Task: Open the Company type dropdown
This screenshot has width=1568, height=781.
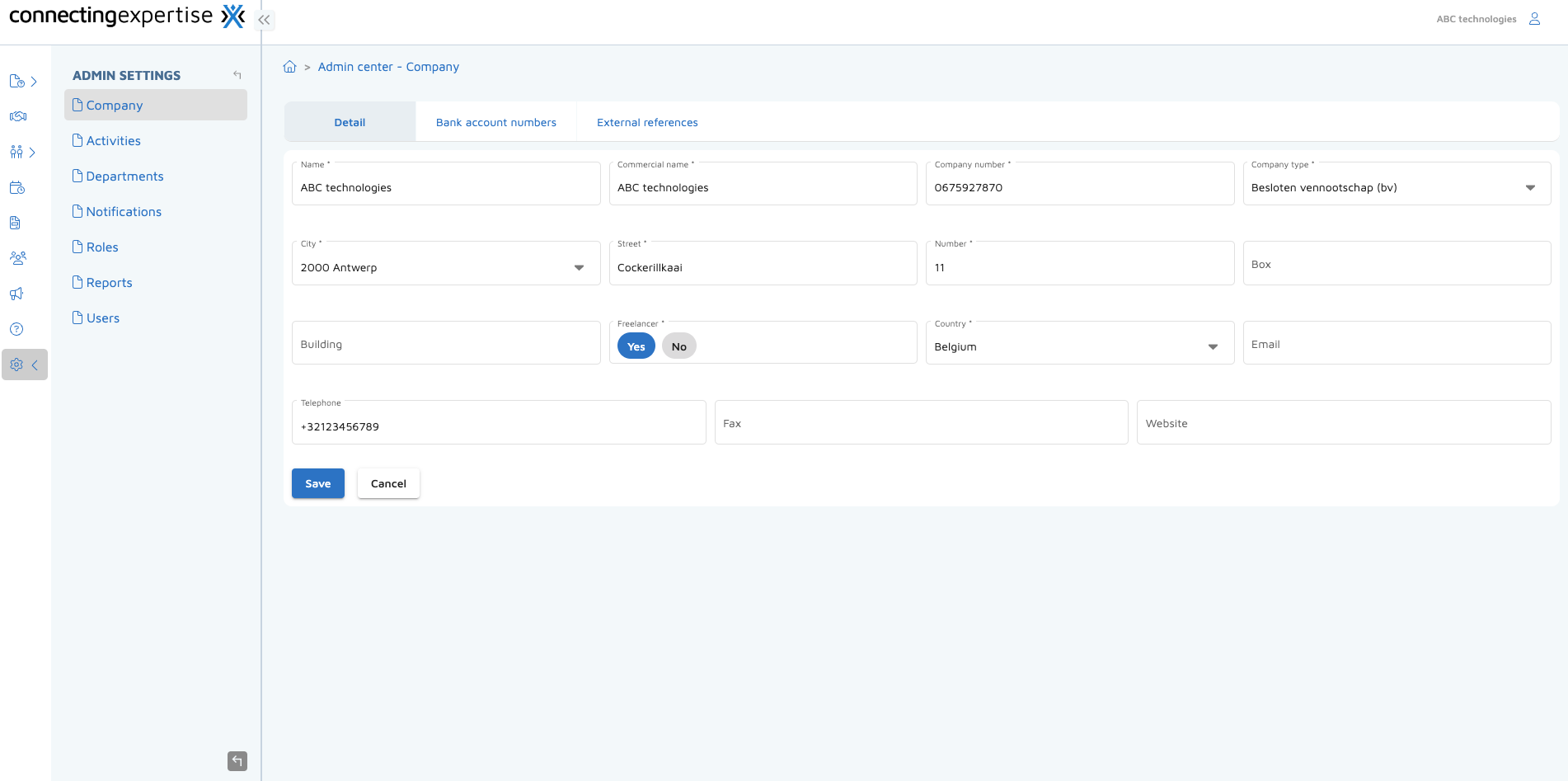Action: [1530, 187]
